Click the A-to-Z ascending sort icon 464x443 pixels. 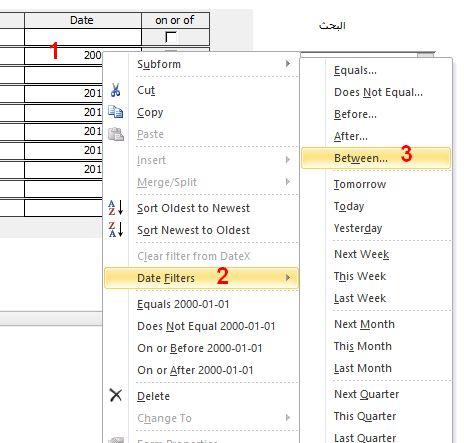tap(116, 207)
